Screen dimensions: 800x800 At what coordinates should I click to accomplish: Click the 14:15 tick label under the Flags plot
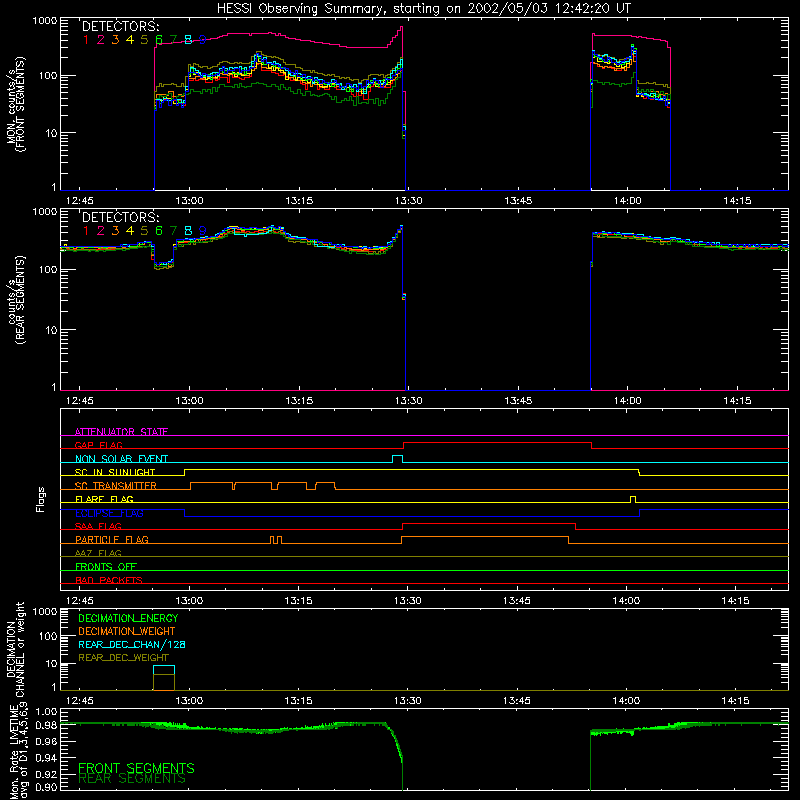click(735, 601)
